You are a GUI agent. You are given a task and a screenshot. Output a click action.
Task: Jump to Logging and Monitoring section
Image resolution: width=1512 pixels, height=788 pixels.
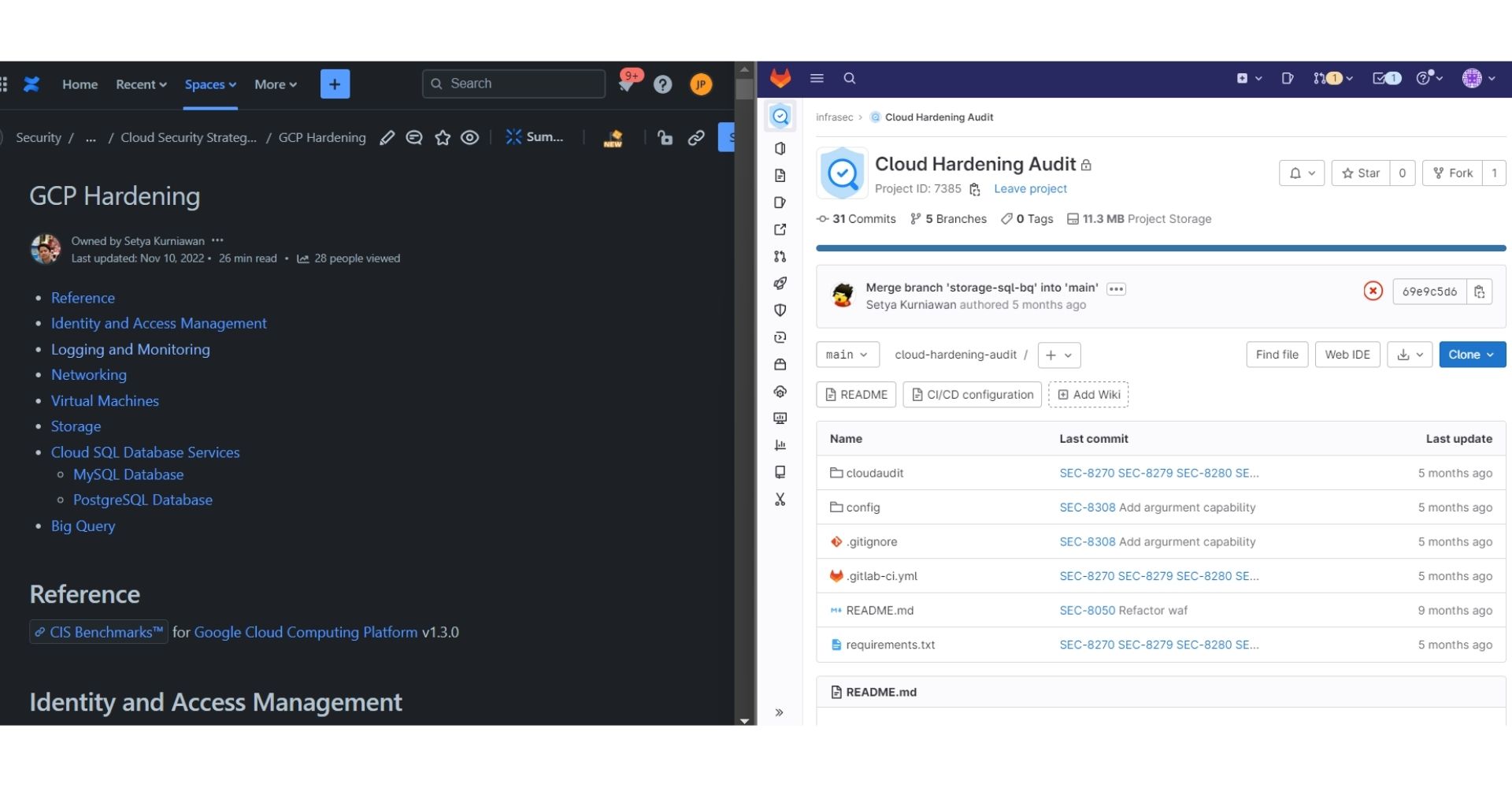click(x=131, y=350)
